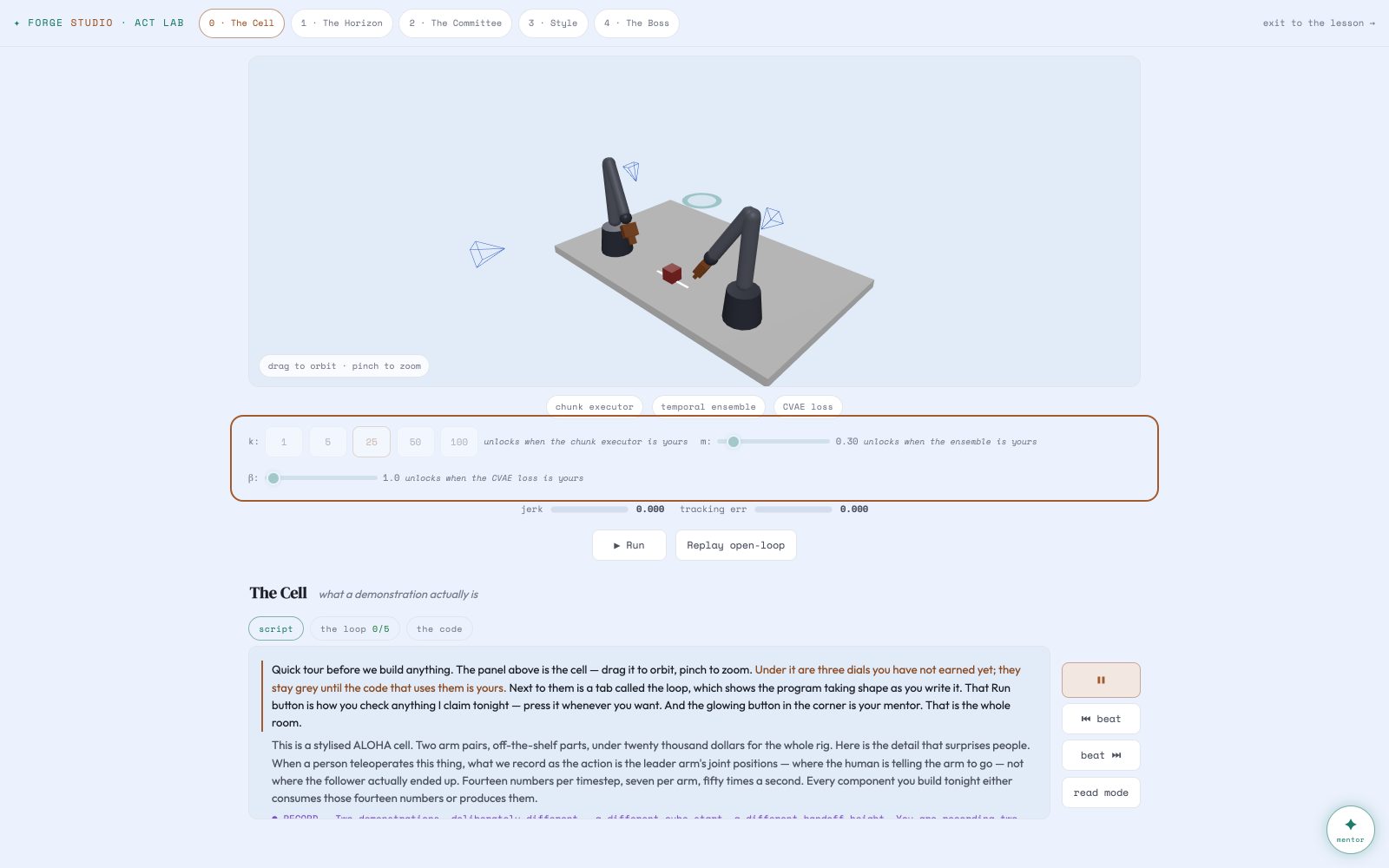Show the code tab
This screenshot has width=1389, height=868.
pos(439,628)
